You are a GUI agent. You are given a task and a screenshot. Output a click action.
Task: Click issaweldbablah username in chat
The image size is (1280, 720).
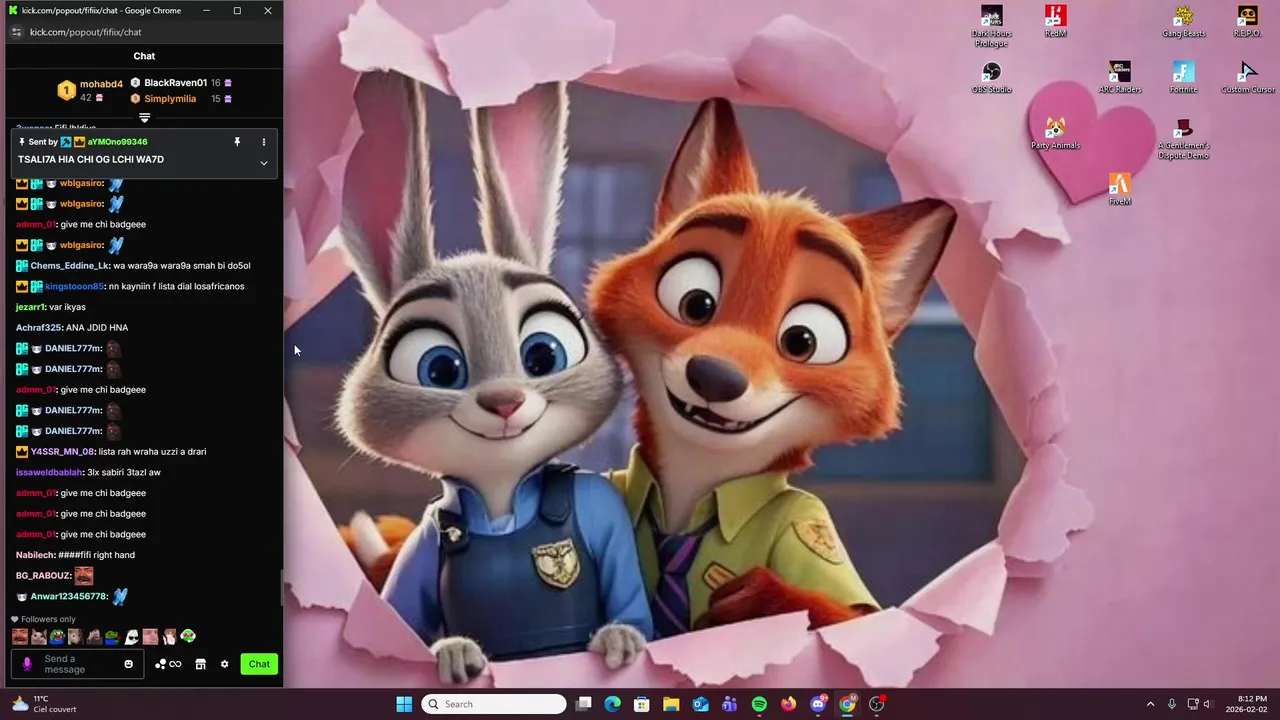click(x=49, y=472)
